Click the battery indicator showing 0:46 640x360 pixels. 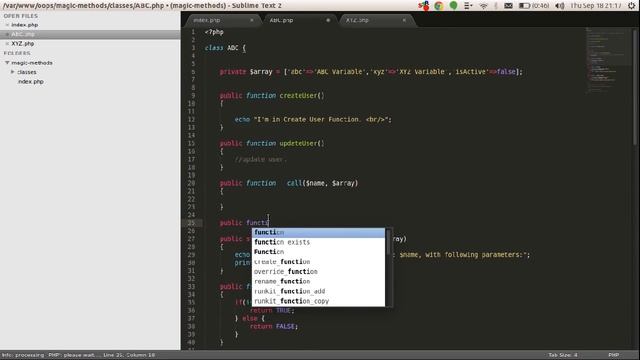[x=533, y=6]
